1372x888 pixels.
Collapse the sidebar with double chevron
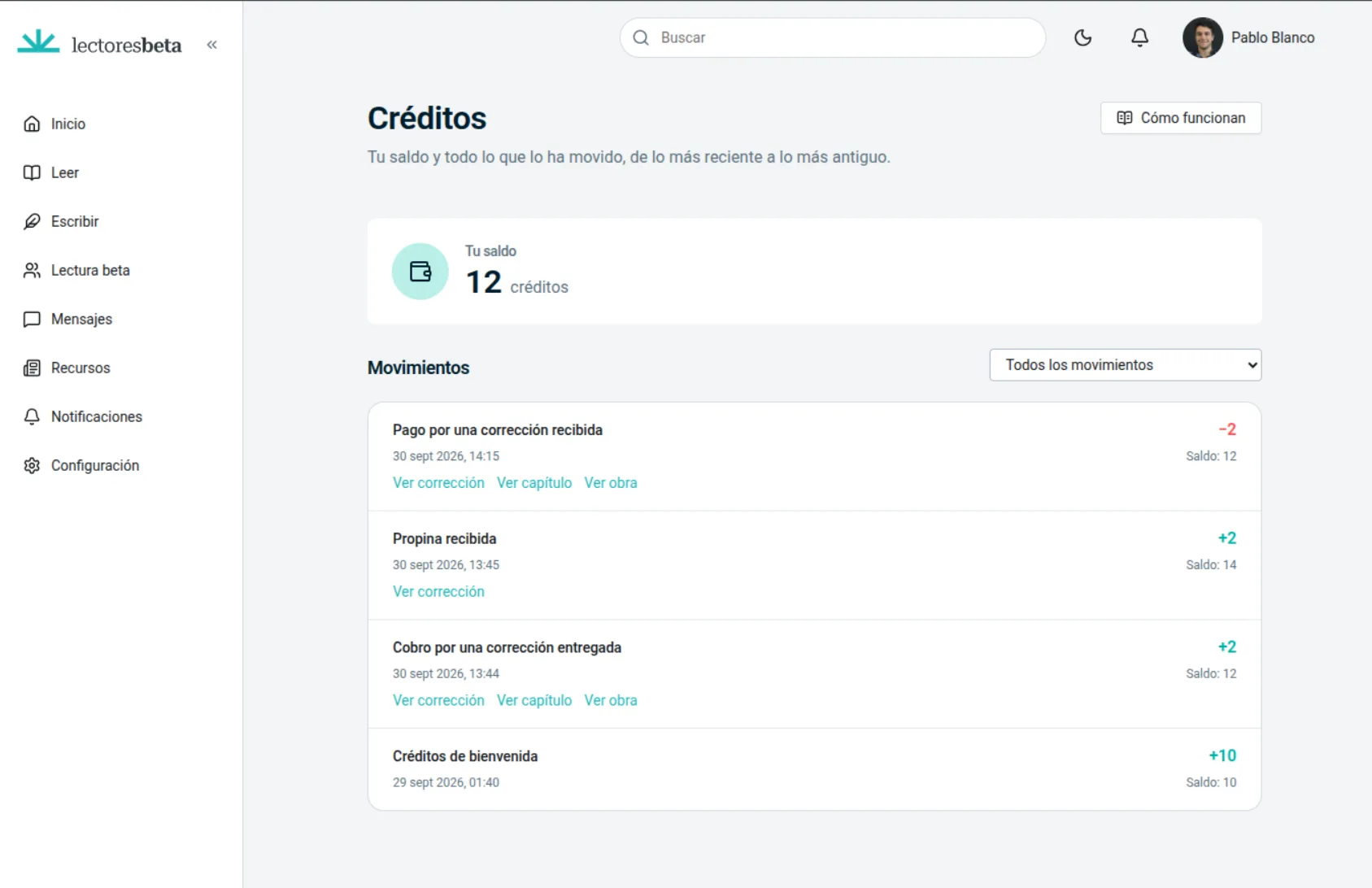coord(211,45)
